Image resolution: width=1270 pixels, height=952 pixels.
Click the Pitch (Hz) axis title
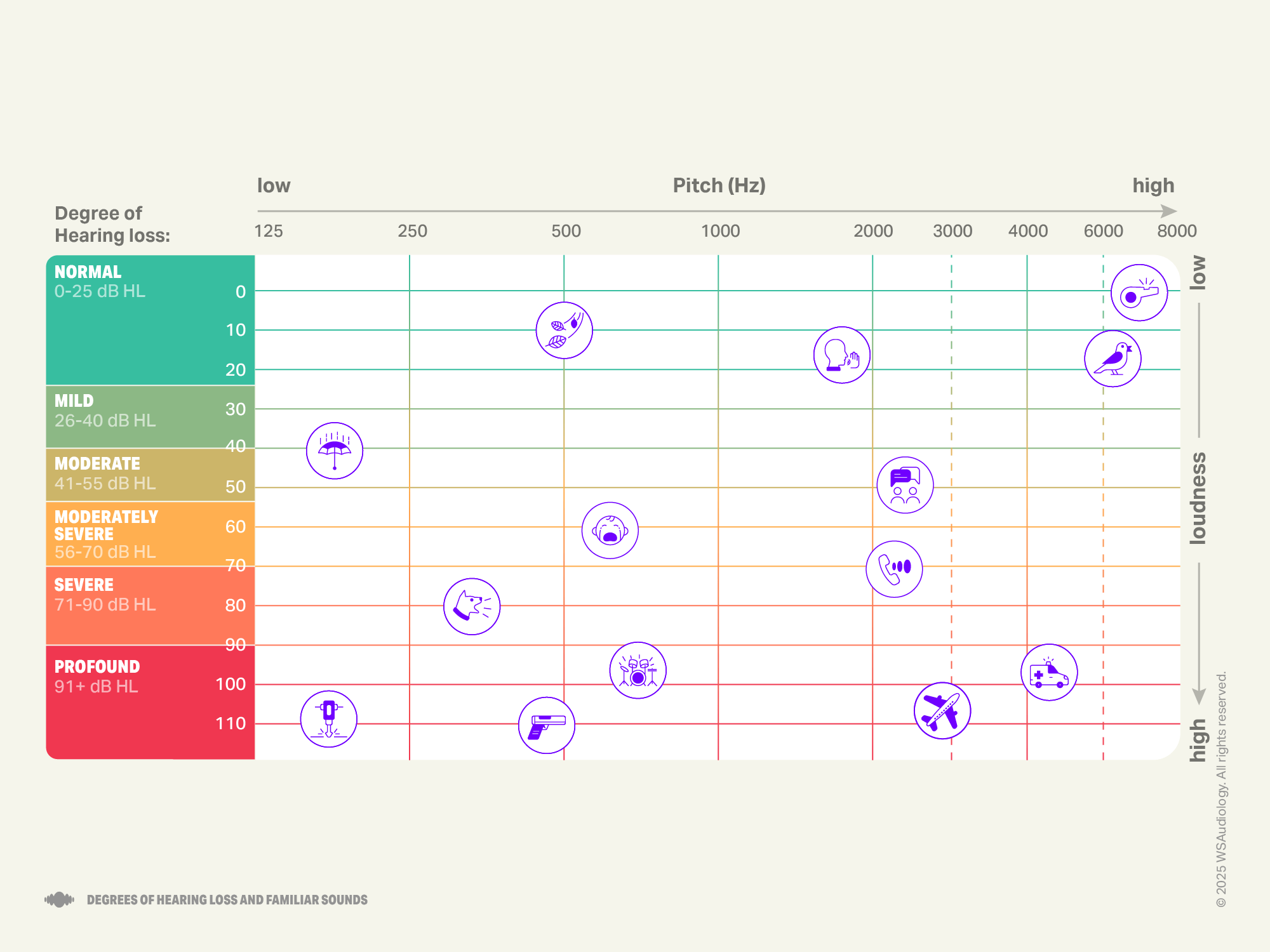point(719,185)
